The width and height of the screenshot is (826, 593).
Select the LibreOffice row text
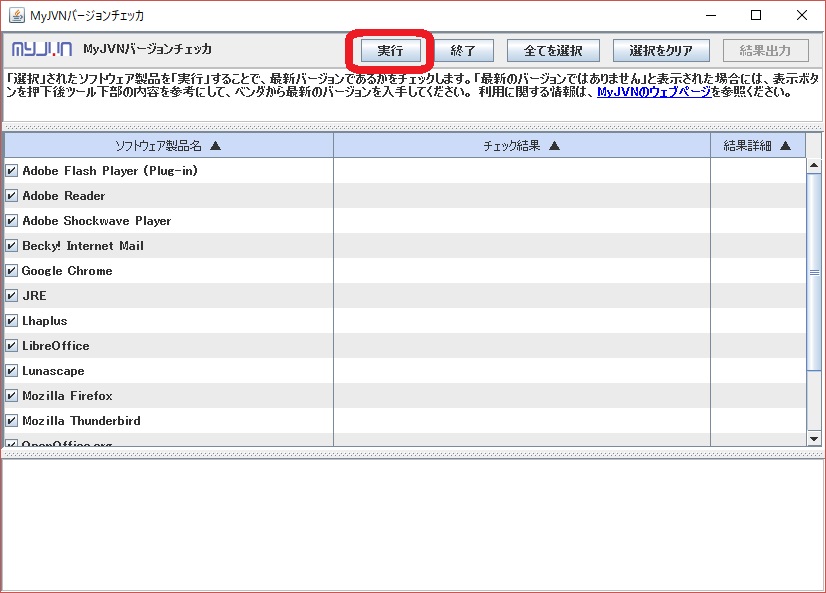pyautogui.click(x=56, y=346)
